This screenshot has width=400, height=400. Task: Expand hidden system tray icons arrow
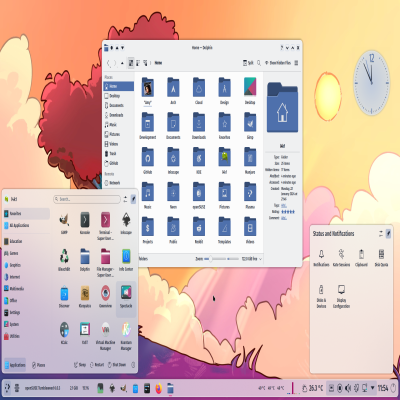click(x=373, y=388)
